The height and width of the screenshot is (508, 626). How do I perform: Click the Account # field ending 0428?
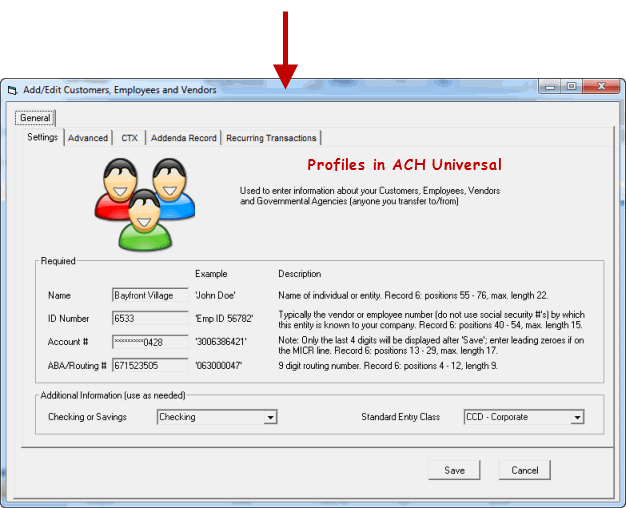[x=150, y=342]
